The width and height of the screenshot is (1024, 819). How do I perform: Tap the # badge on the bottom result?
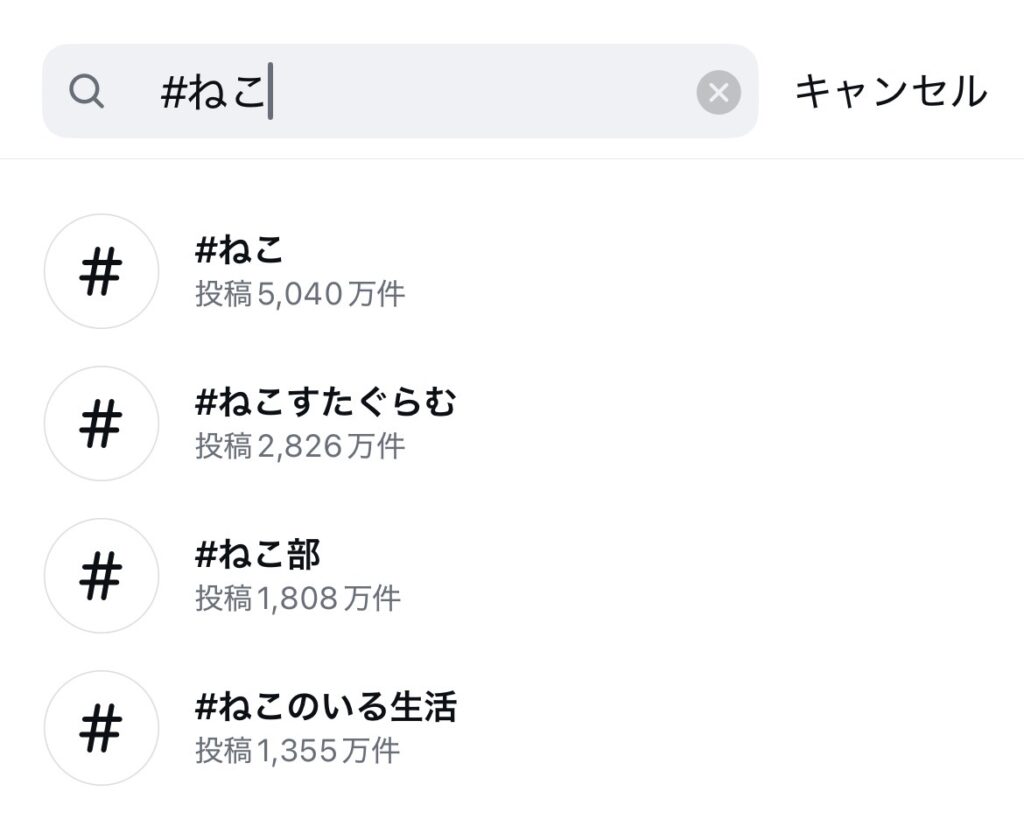point(100,727)
